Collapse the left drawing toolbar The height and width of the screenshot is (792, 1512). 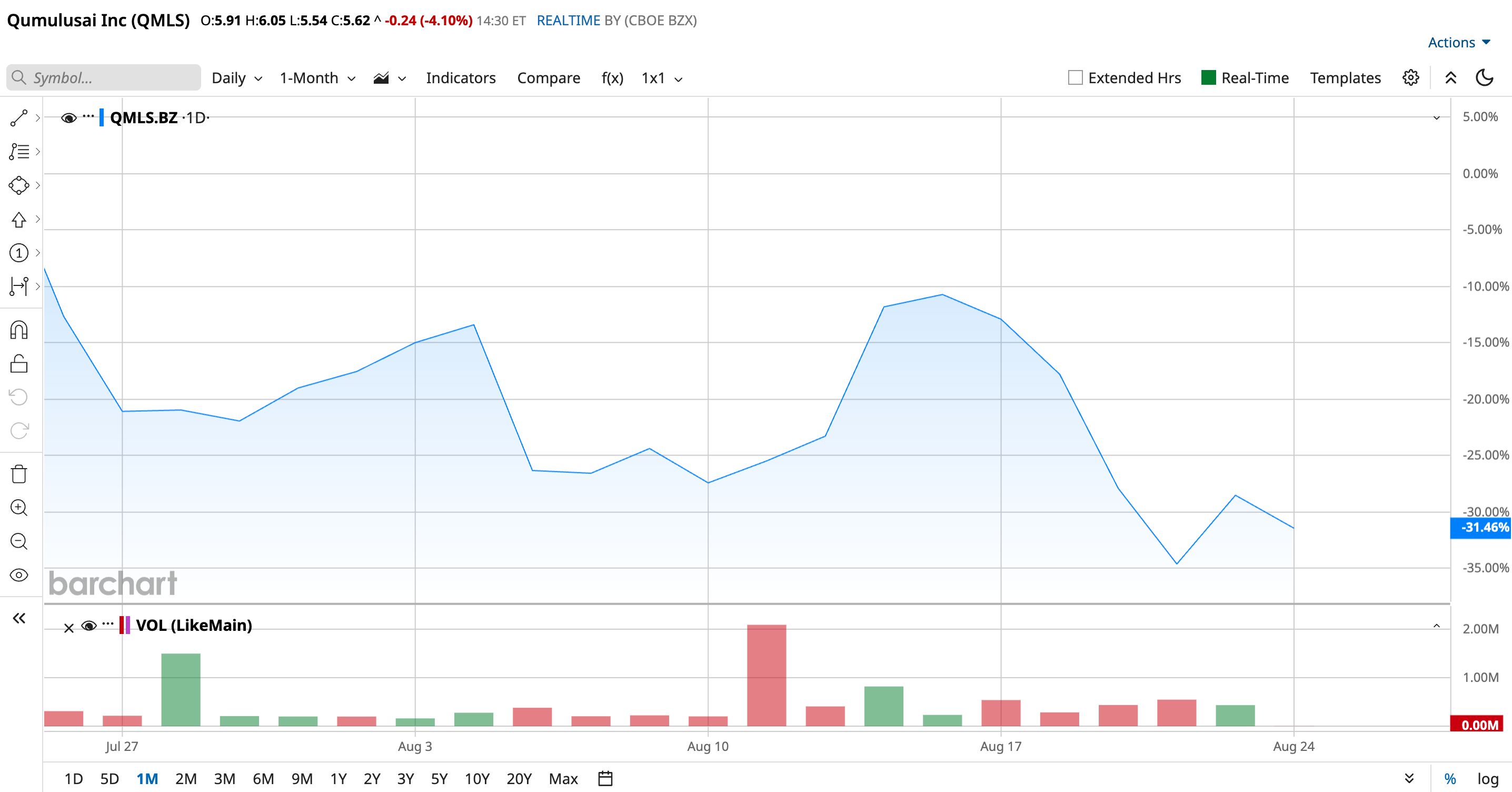(19, 618)
